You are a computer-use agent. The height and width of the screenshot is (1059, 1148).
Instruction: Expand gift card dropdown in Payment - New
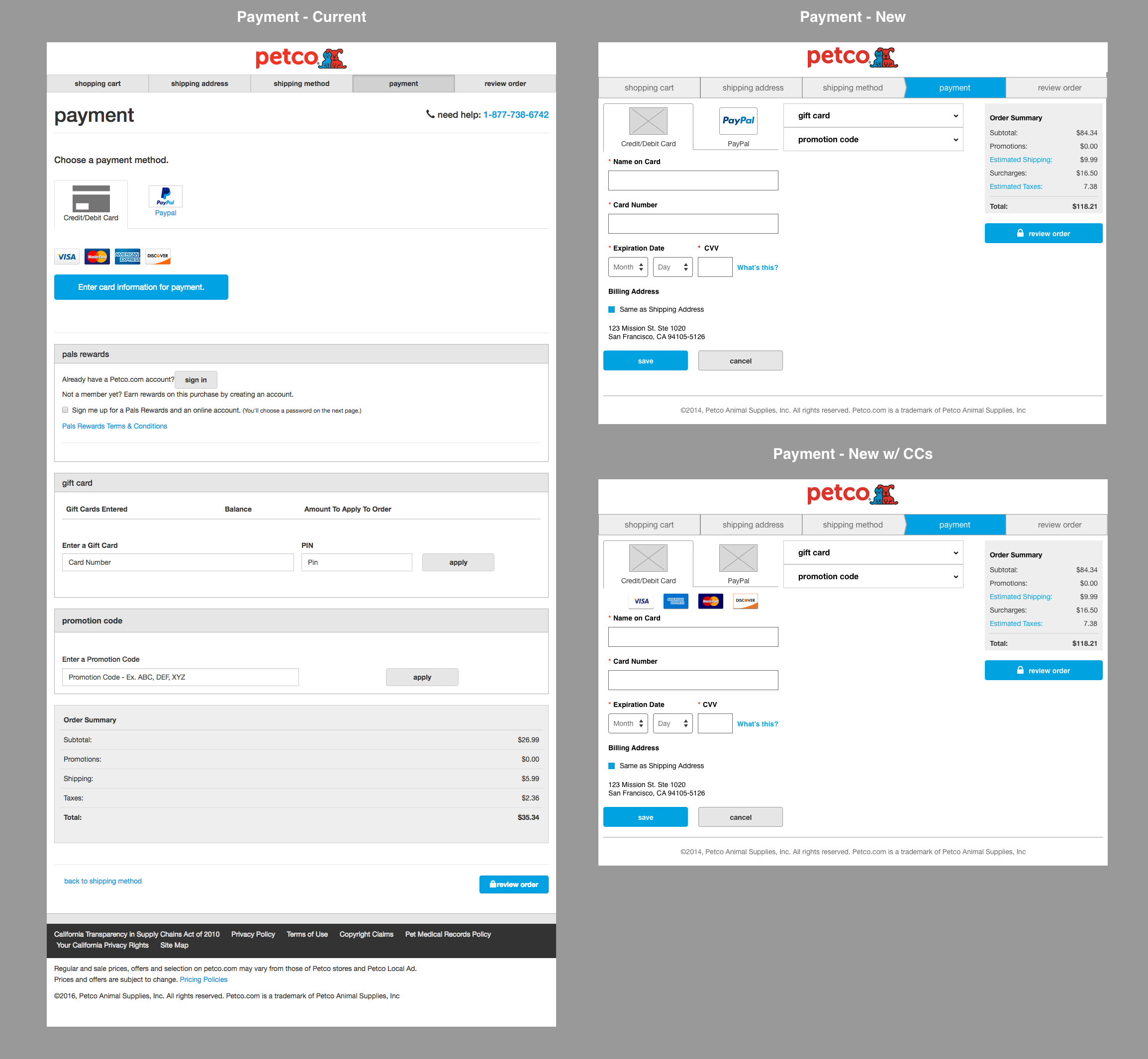tap(873, 116)
